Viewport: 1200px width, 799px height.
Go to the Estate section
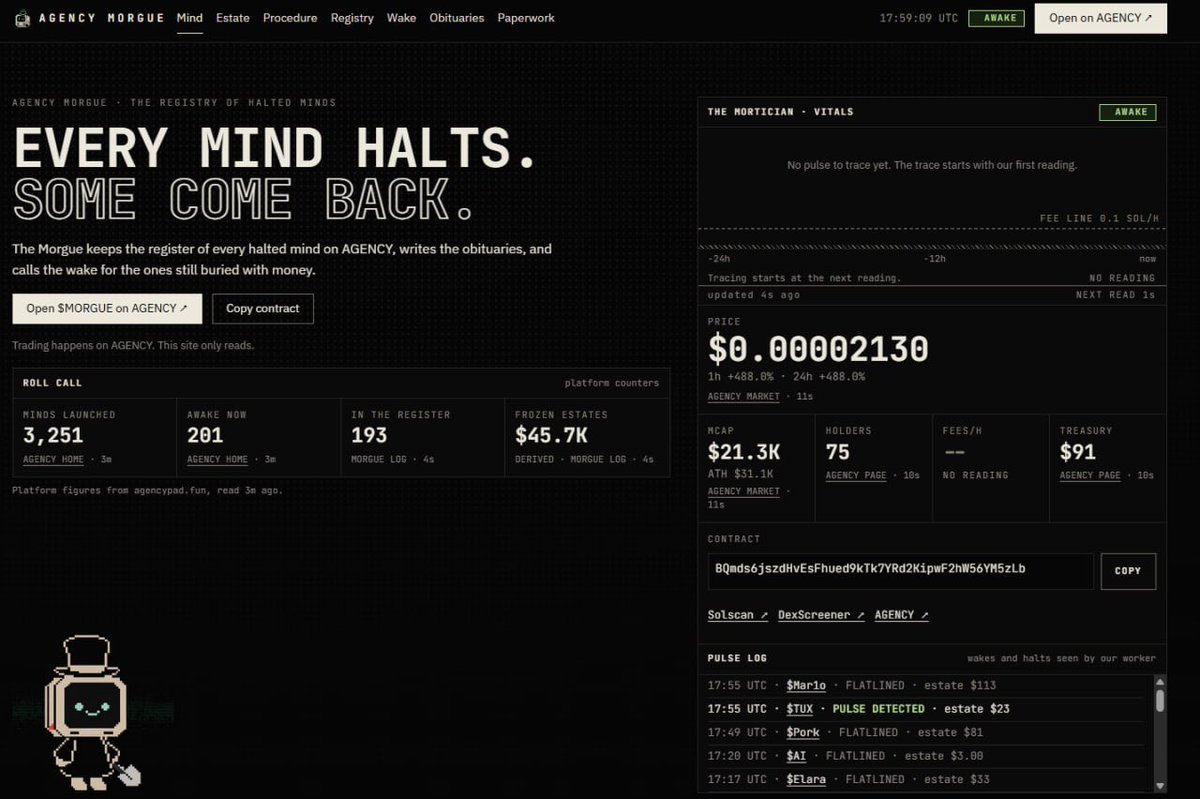click(x=233, y=18)
